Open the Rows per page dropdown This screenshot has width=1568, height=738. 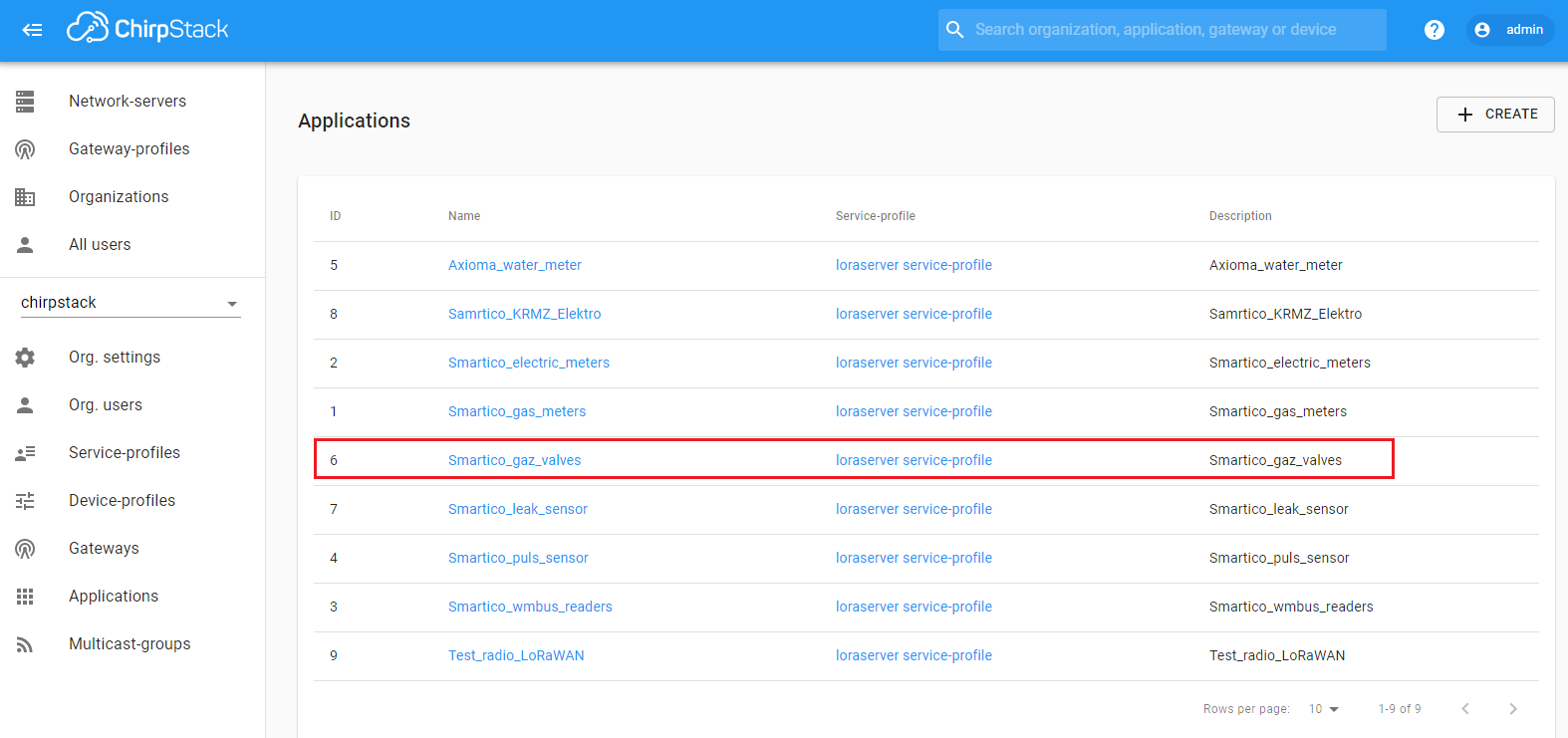click(1323, 709)
